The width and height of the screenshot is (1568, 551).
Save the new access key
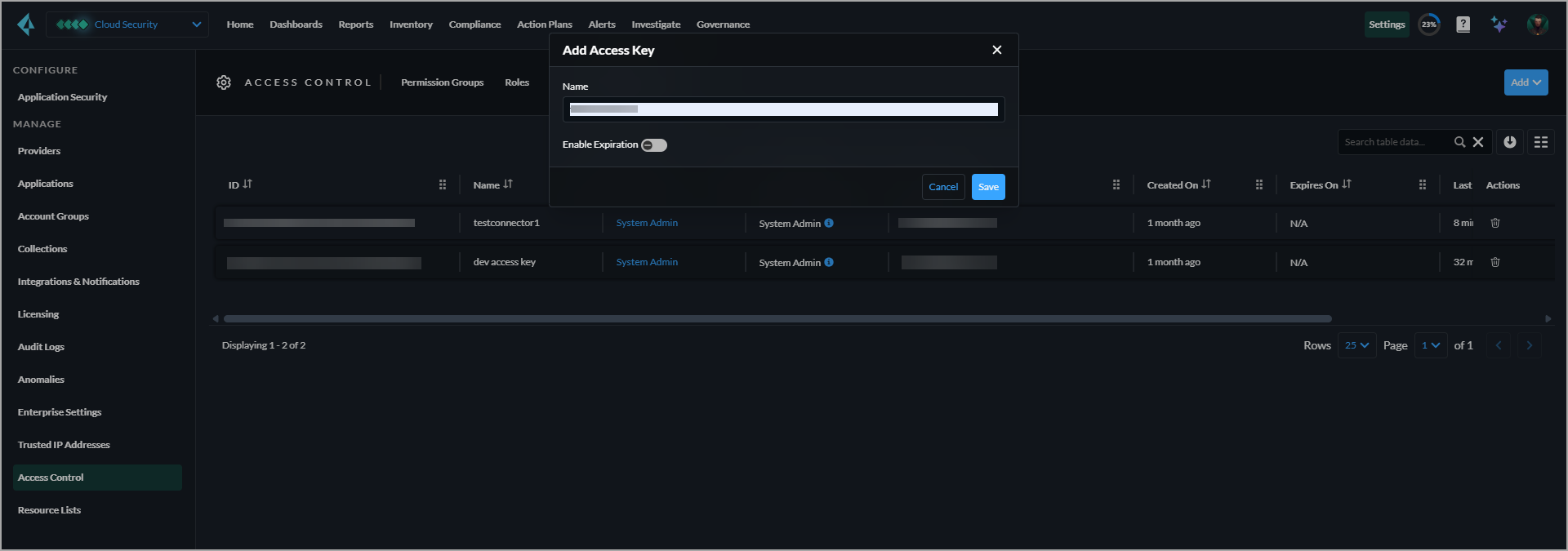pos(988,187)
